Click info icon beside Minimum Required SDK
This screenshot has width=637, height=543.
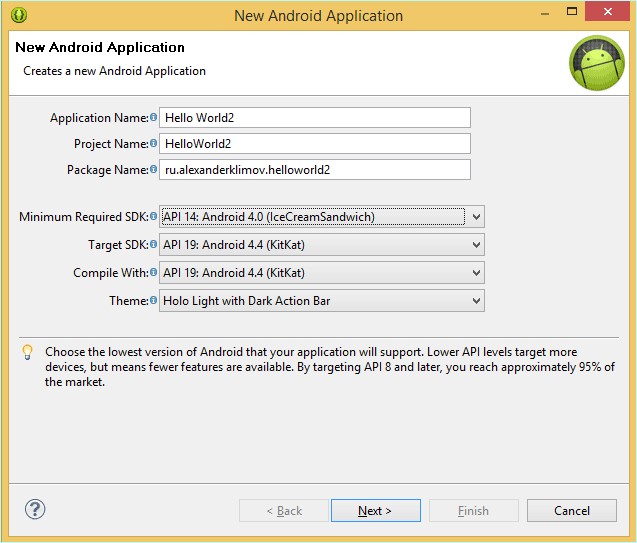[153, 216]
